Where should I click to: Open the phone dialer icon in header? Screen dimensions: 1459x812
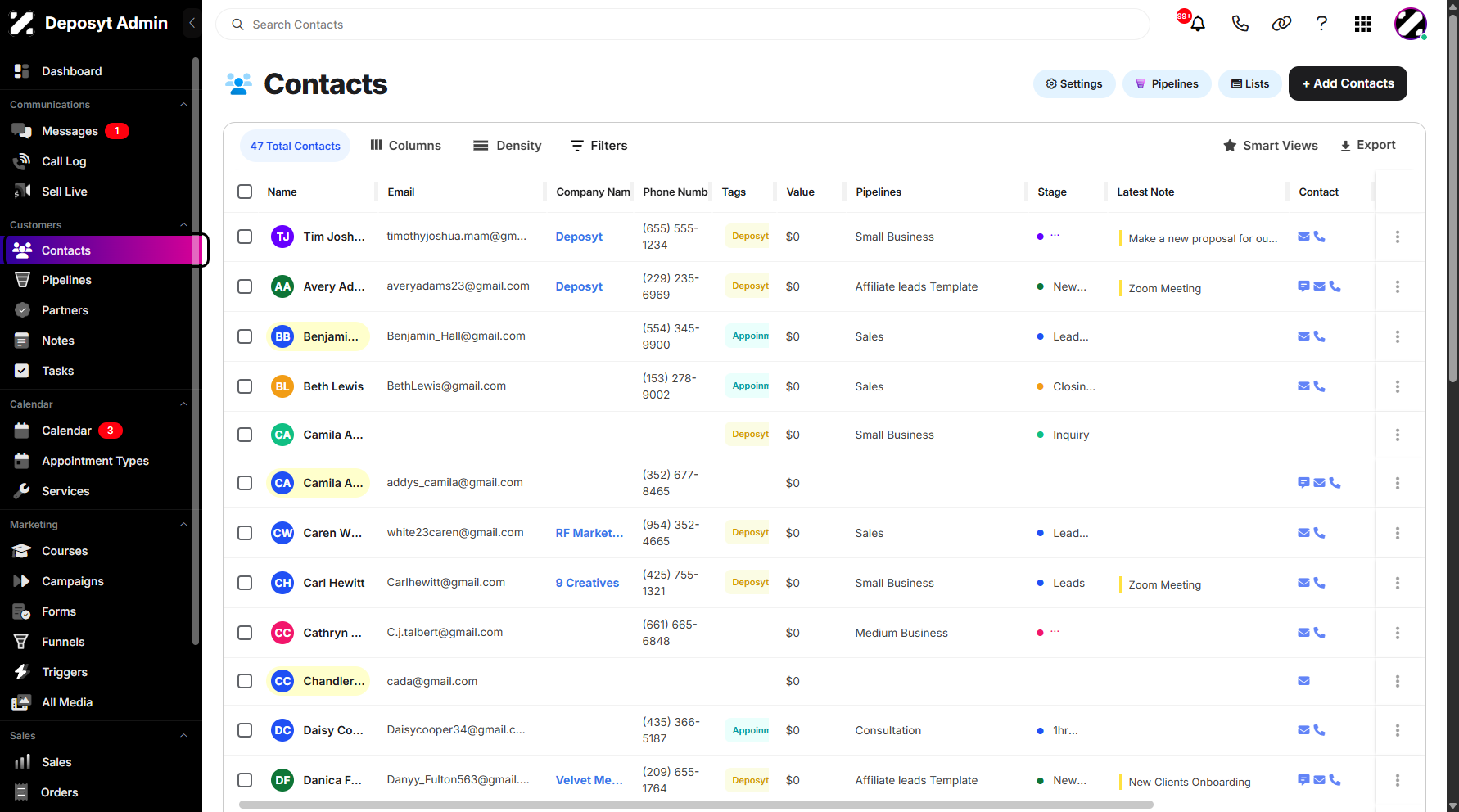[x=1240, y=24]
